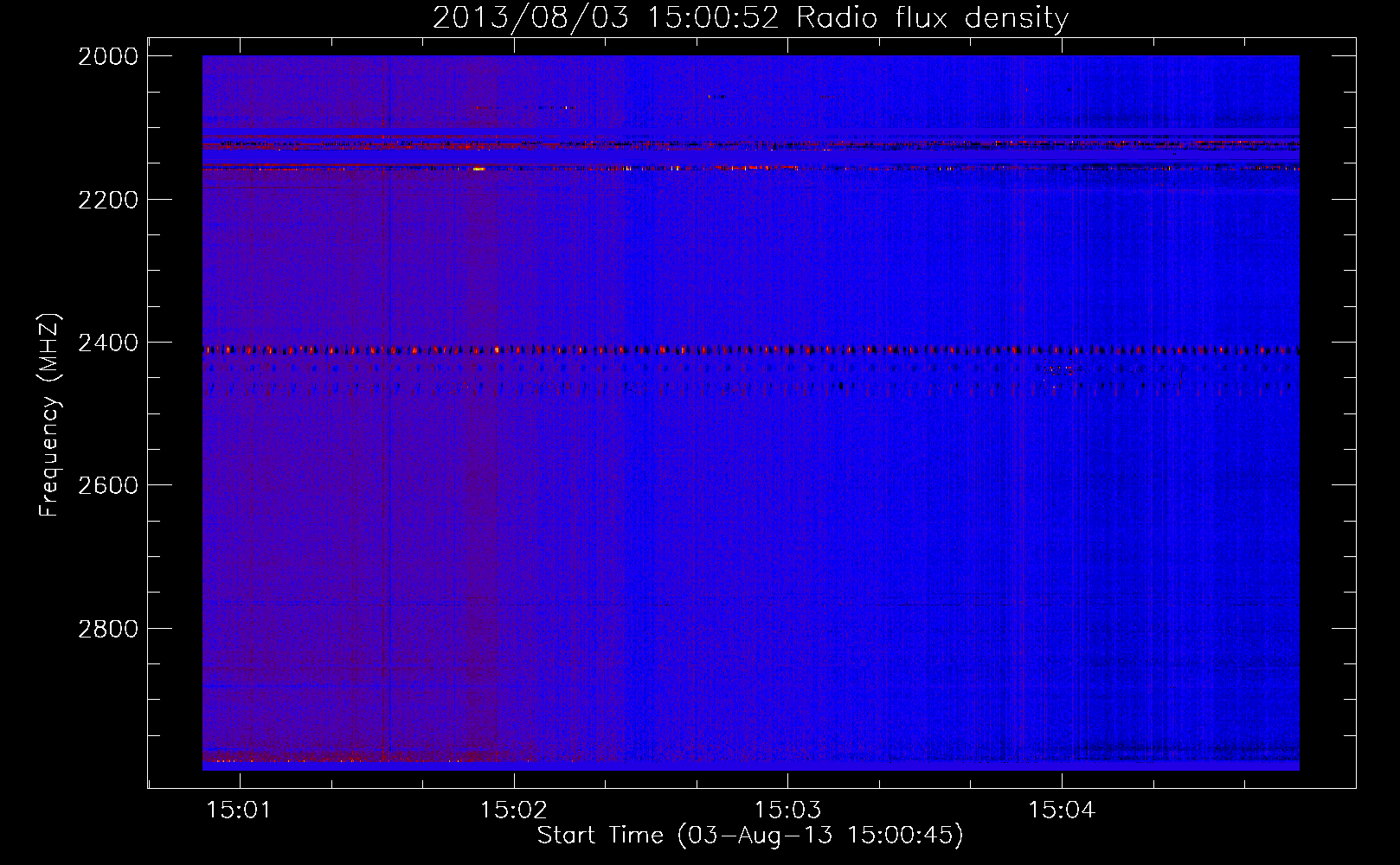Select the 15:02 time axis label
Viewport: 1400px width, 865px height.
coord(514,811)
